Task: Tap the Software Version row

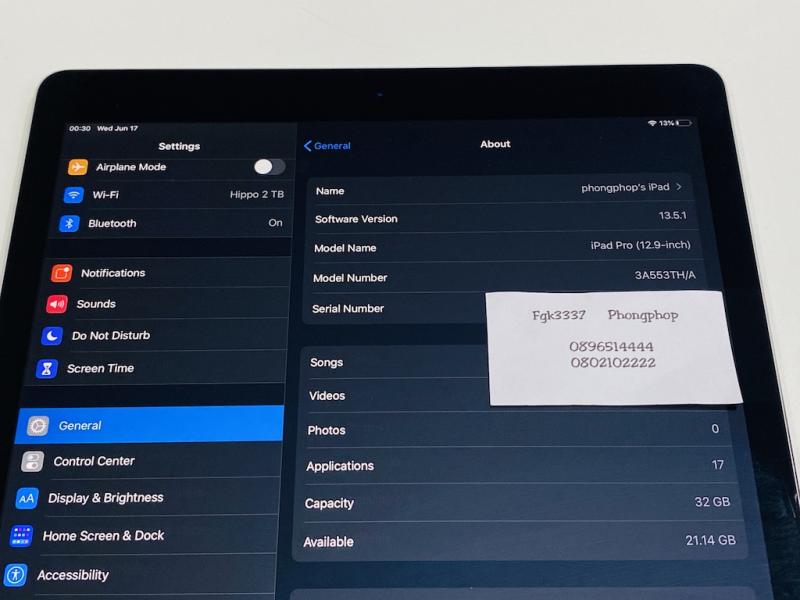Action: coord(502,218)
